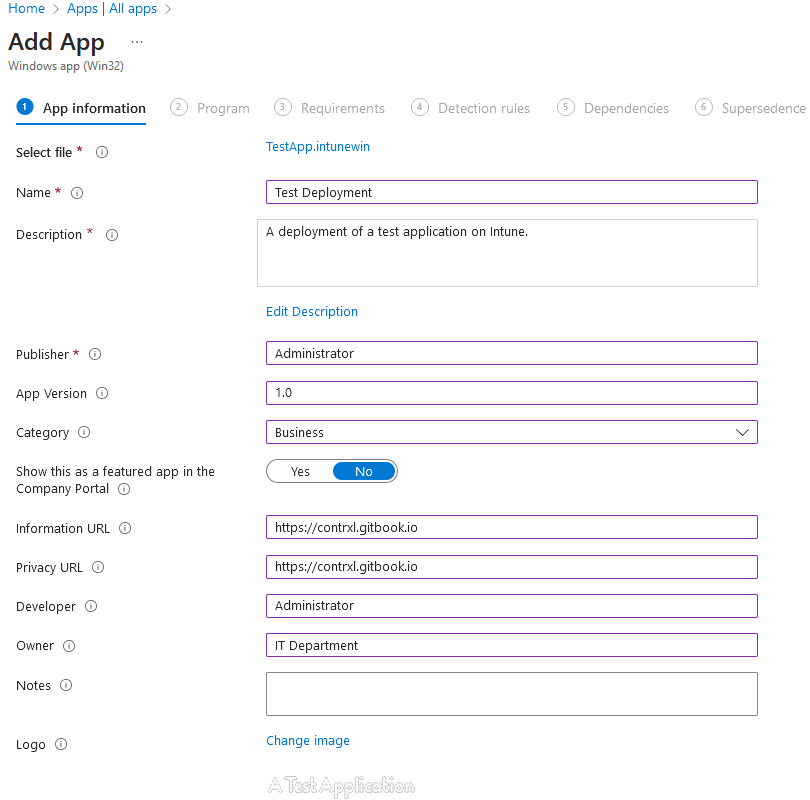Click the Logo info icon
The width and height of the screenshot is (810, 800).
point(60,744)
